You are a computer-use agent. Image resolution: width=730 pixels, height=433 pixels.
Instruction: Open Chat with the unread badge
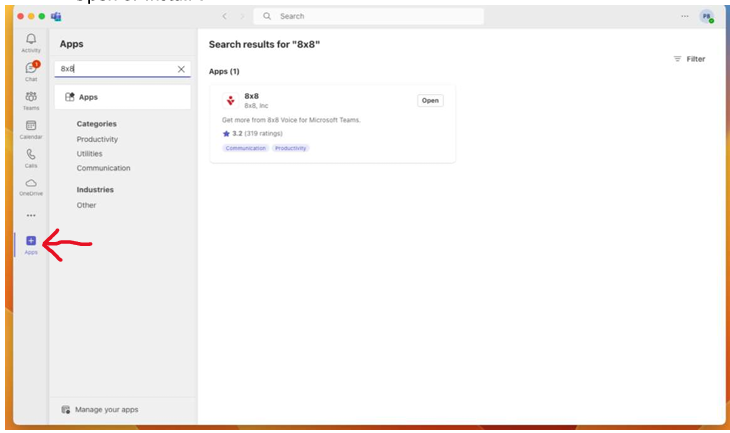point(31,72)
